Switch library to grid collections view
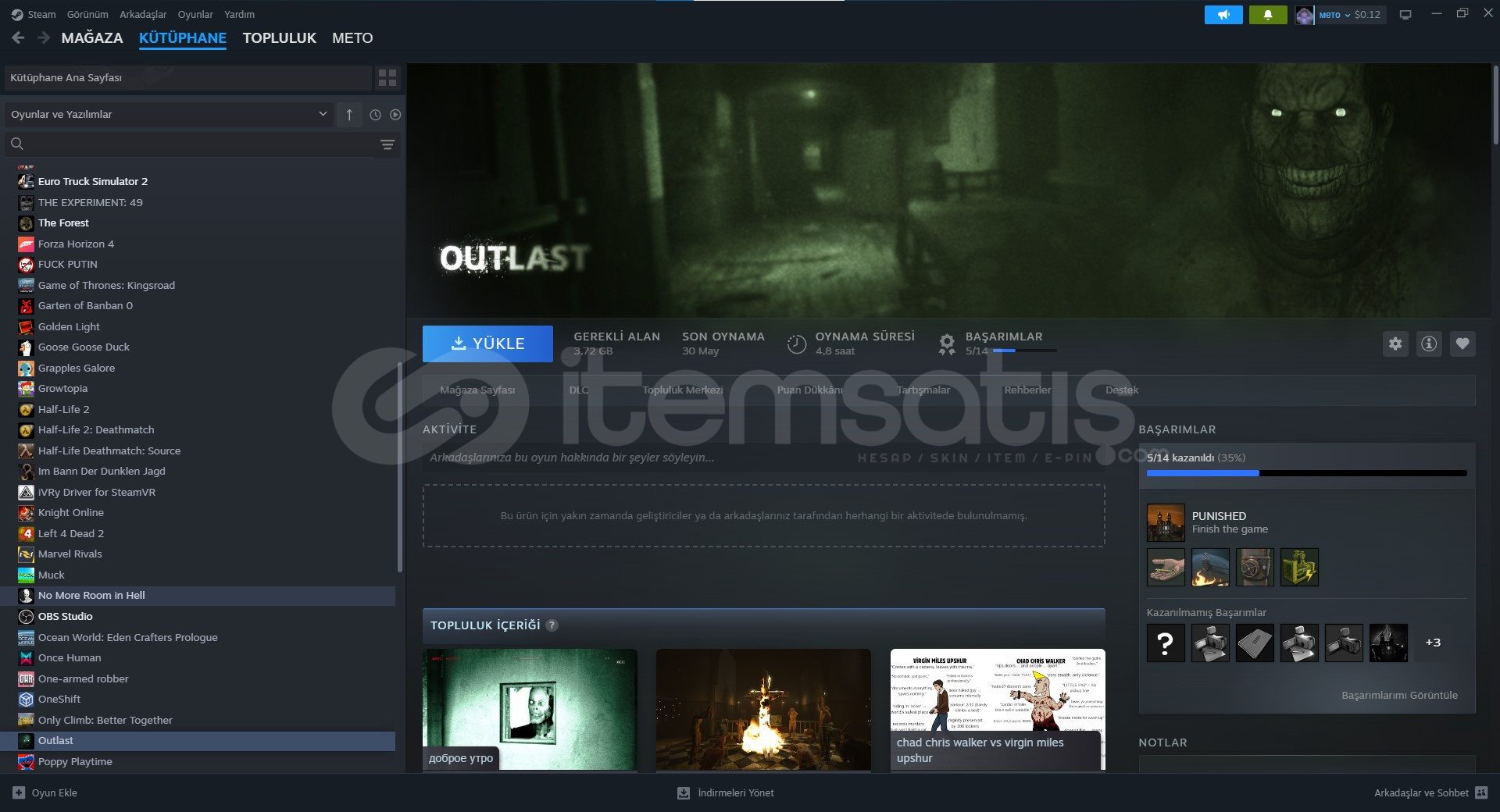The height and width of the screenshot is (812, 1500). point(387,77)
